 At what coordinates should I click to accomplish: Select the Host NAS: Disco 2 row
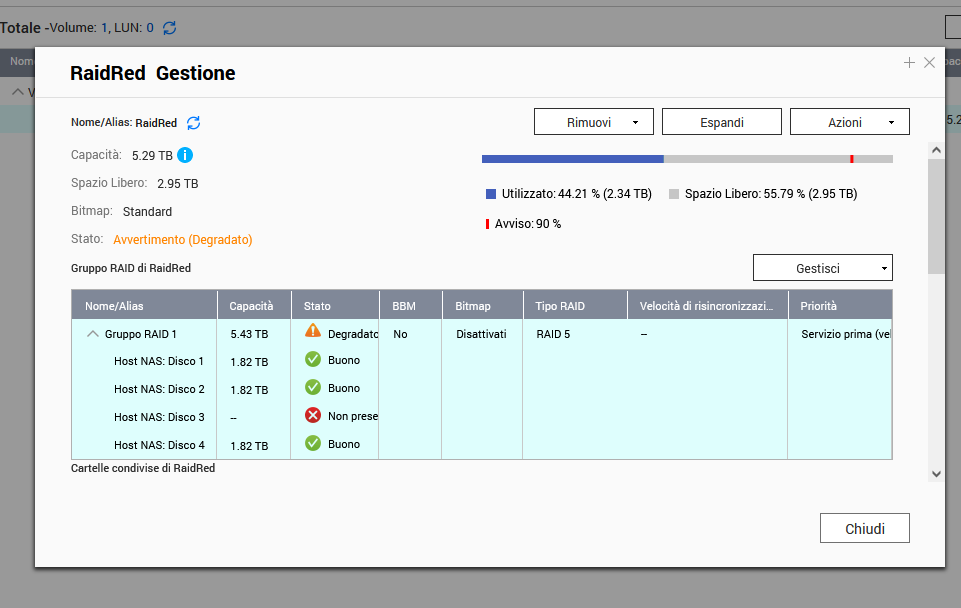click(159, 389)
